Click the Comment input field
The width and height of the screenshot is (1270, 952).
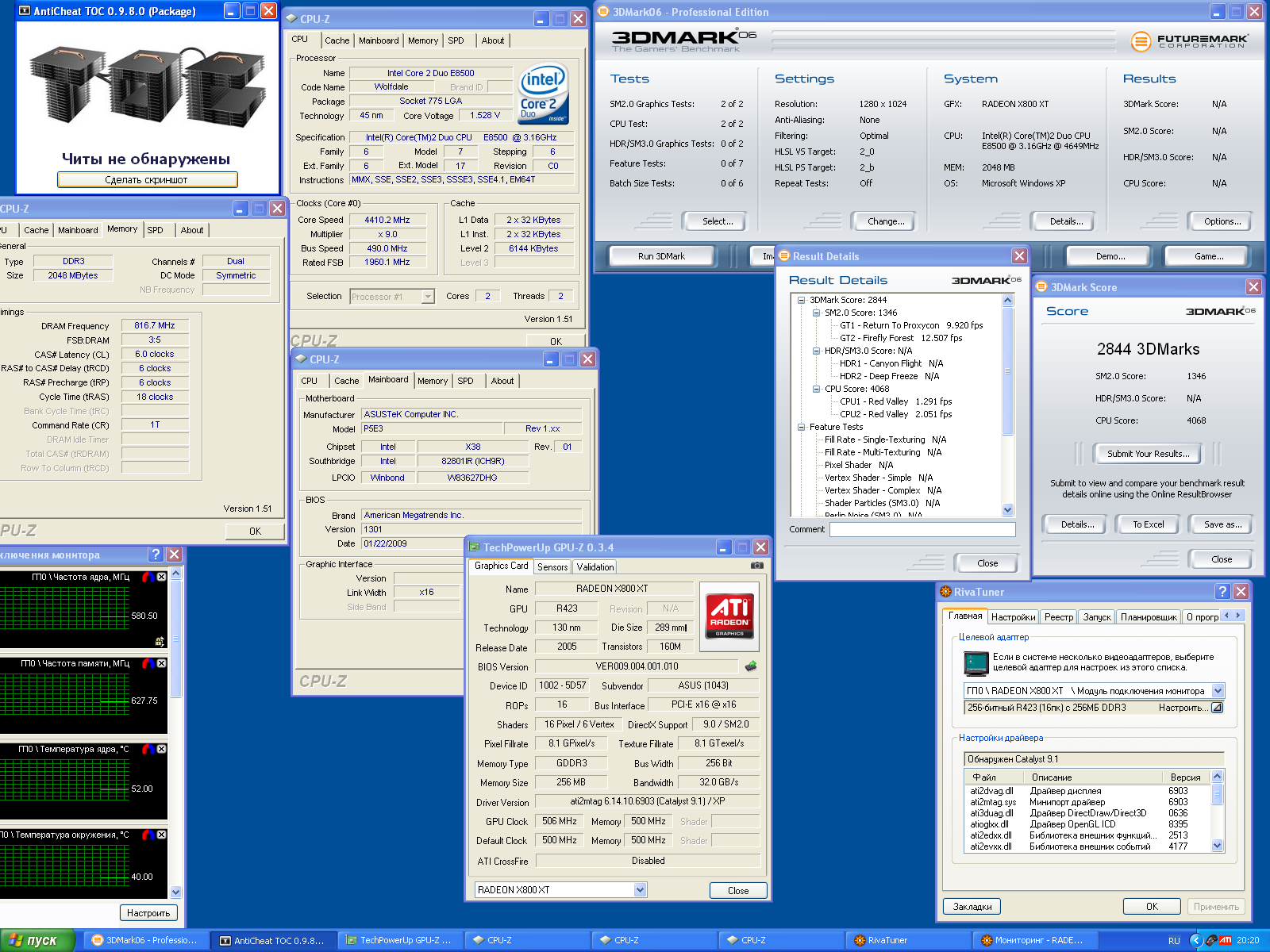click(x=922, y=529)
